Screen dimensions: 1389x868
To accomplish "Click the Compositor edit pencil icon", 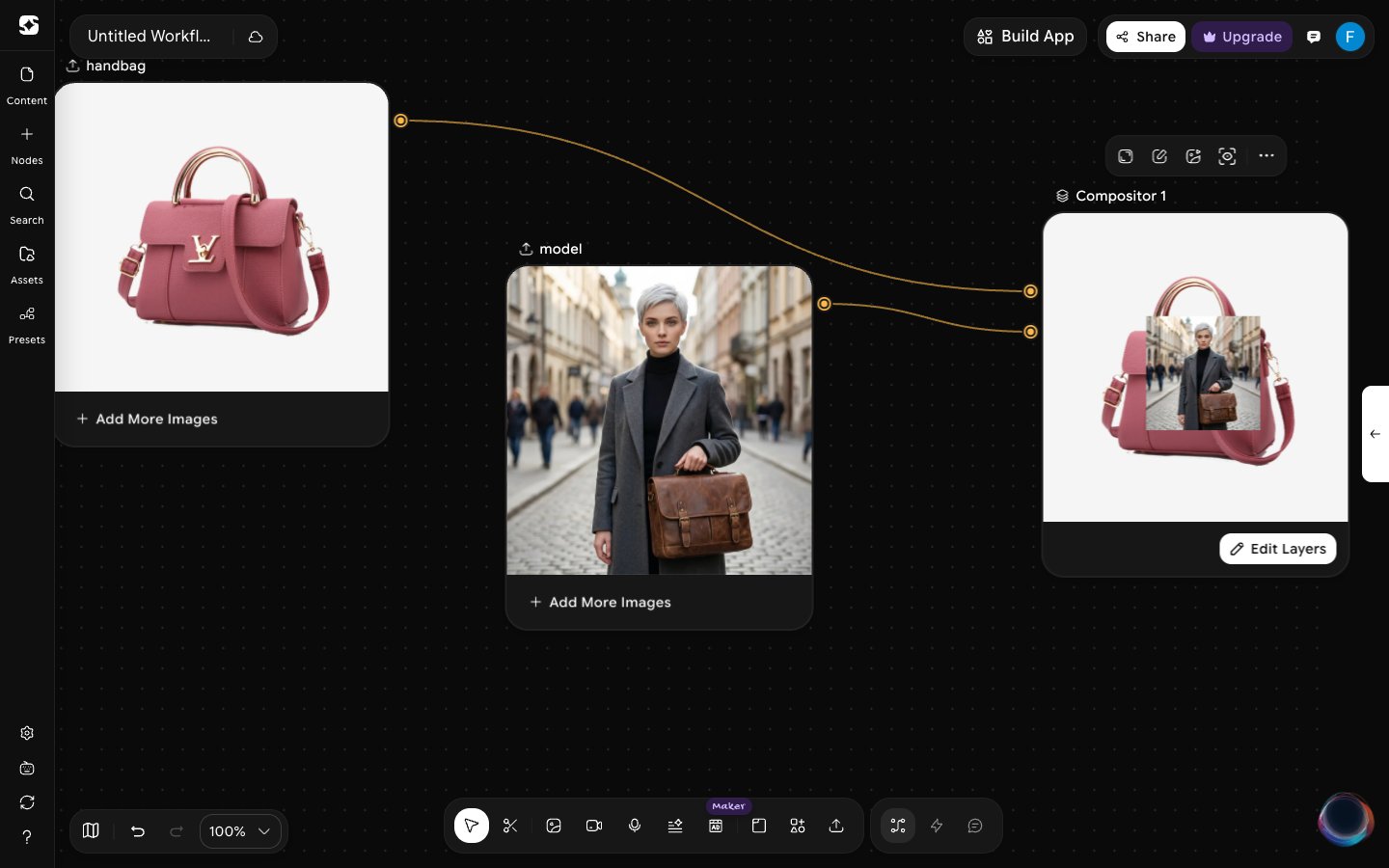I will (1159, 156).
